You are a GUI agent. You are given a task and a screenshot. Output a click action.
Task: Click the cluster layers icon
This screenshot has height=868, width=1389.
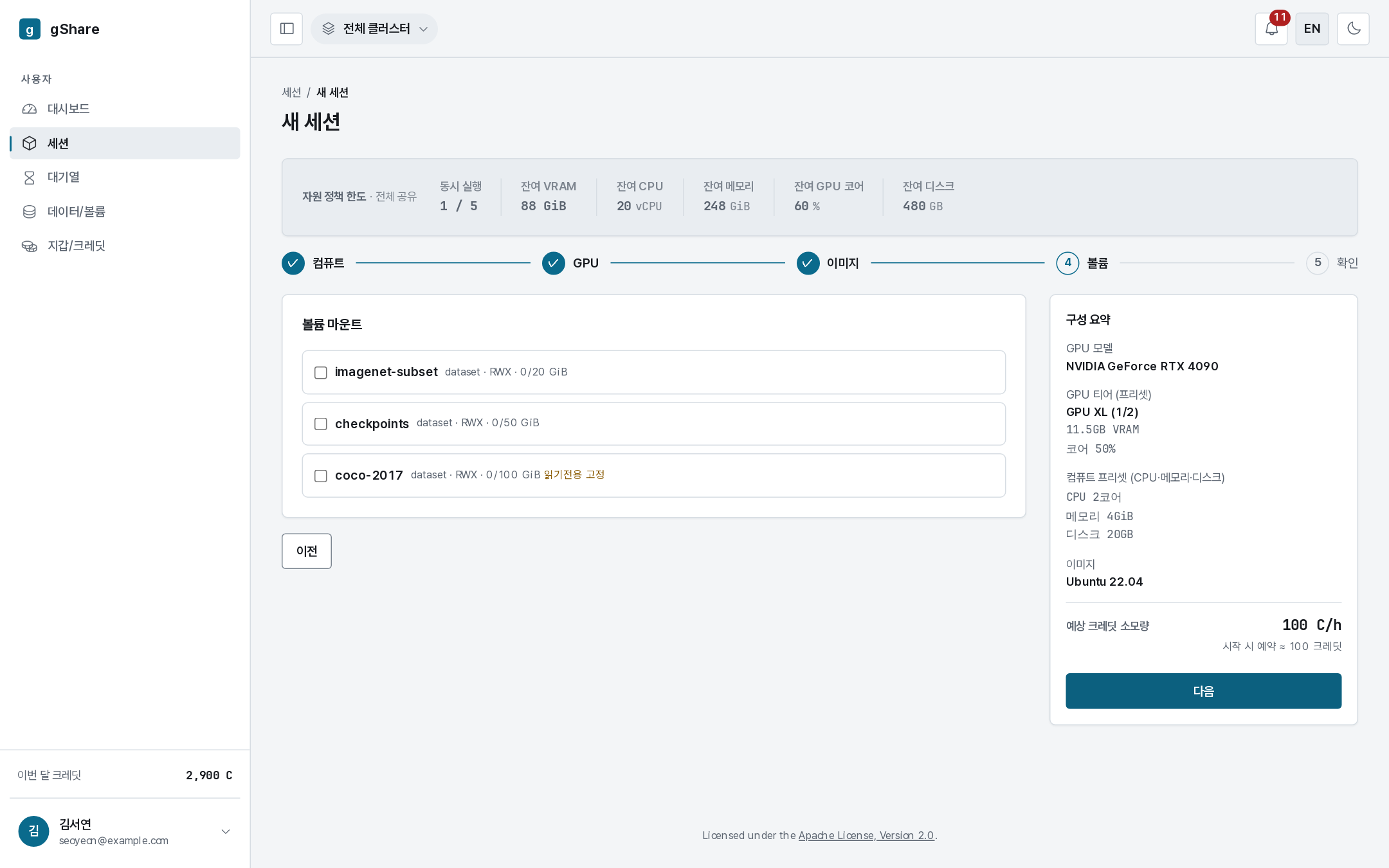click(329, 29)
